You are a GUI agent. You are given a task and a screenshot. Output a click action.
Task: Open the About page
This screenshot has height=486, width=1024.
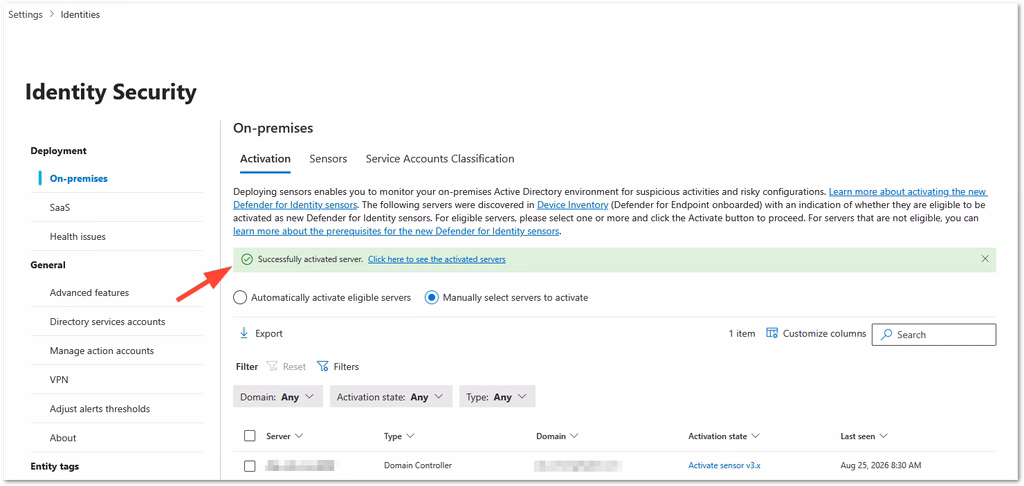point(63,438)
